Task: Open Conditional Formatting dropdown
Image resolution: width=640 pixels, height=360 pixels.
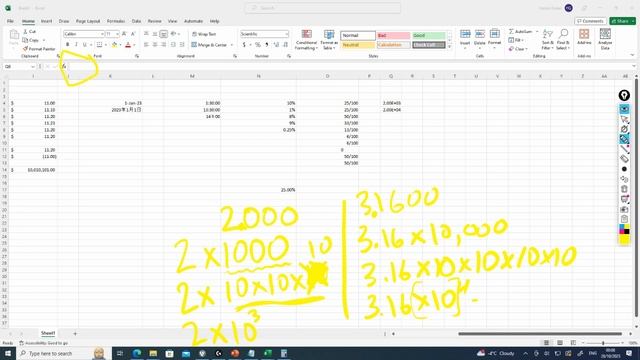Action: pos(306,40)
